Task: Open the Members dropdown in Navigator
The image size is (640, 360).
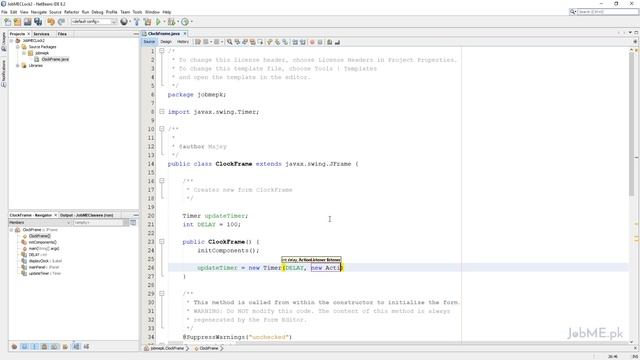Action: point(40,222)
